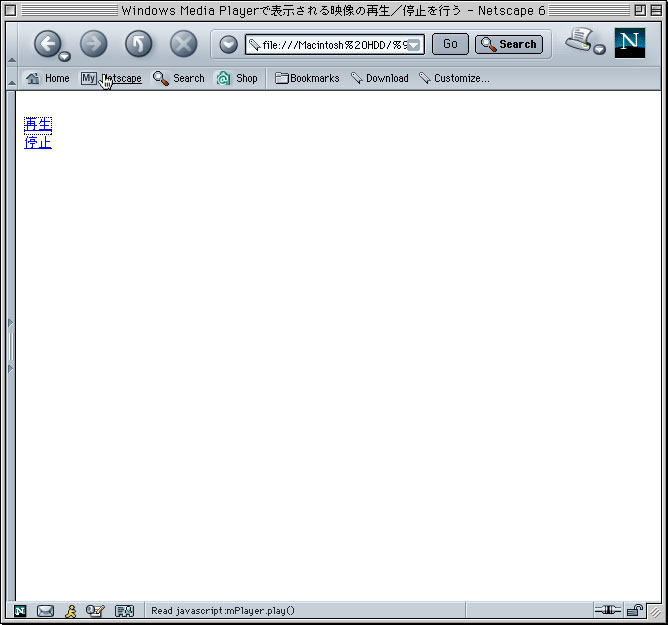Open the Download toolbar bookmark

click(x=380, y=78)
